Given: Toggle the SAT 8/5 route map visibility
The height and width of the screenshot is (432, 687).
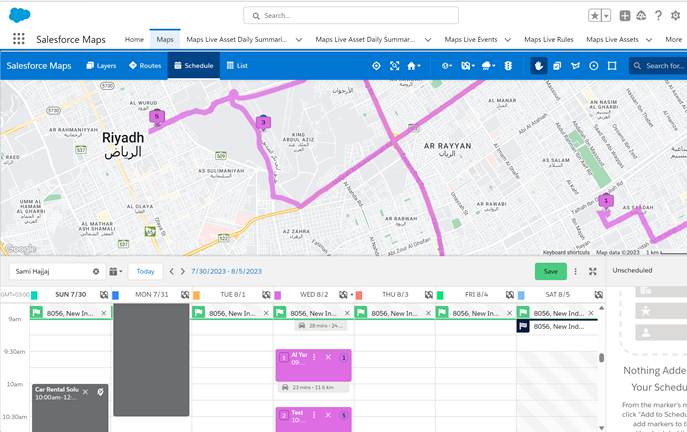Looking at the screenshot, I should [598, 295].
